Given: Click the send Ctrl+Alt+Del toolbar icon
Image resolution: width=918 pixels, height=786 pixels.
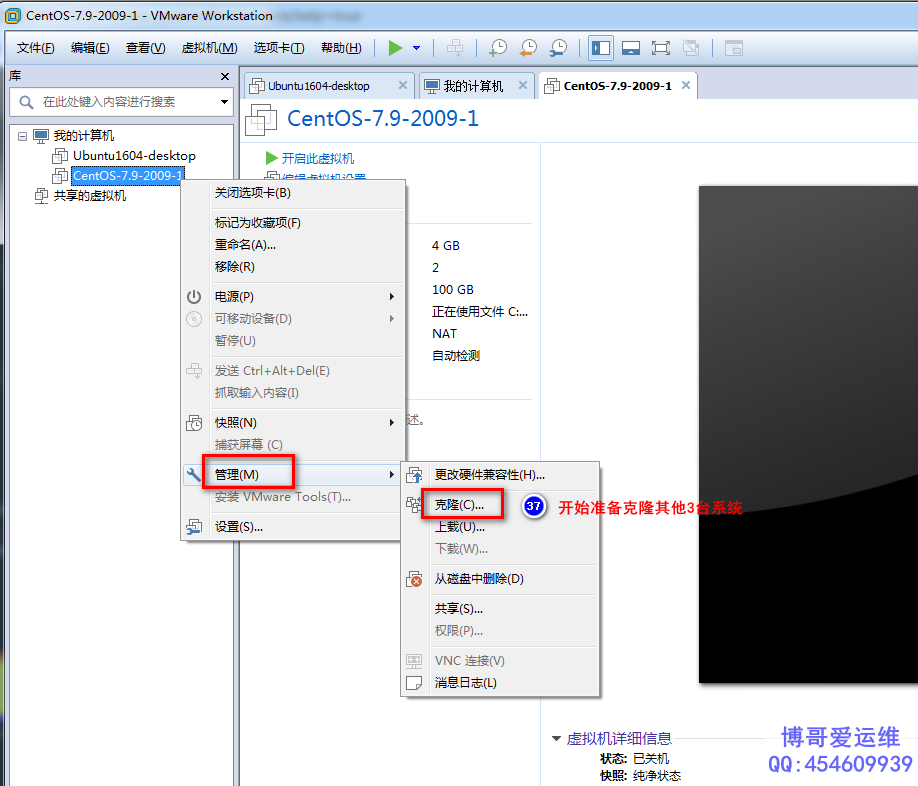Looking at the screenshot, I should point(455,48).
